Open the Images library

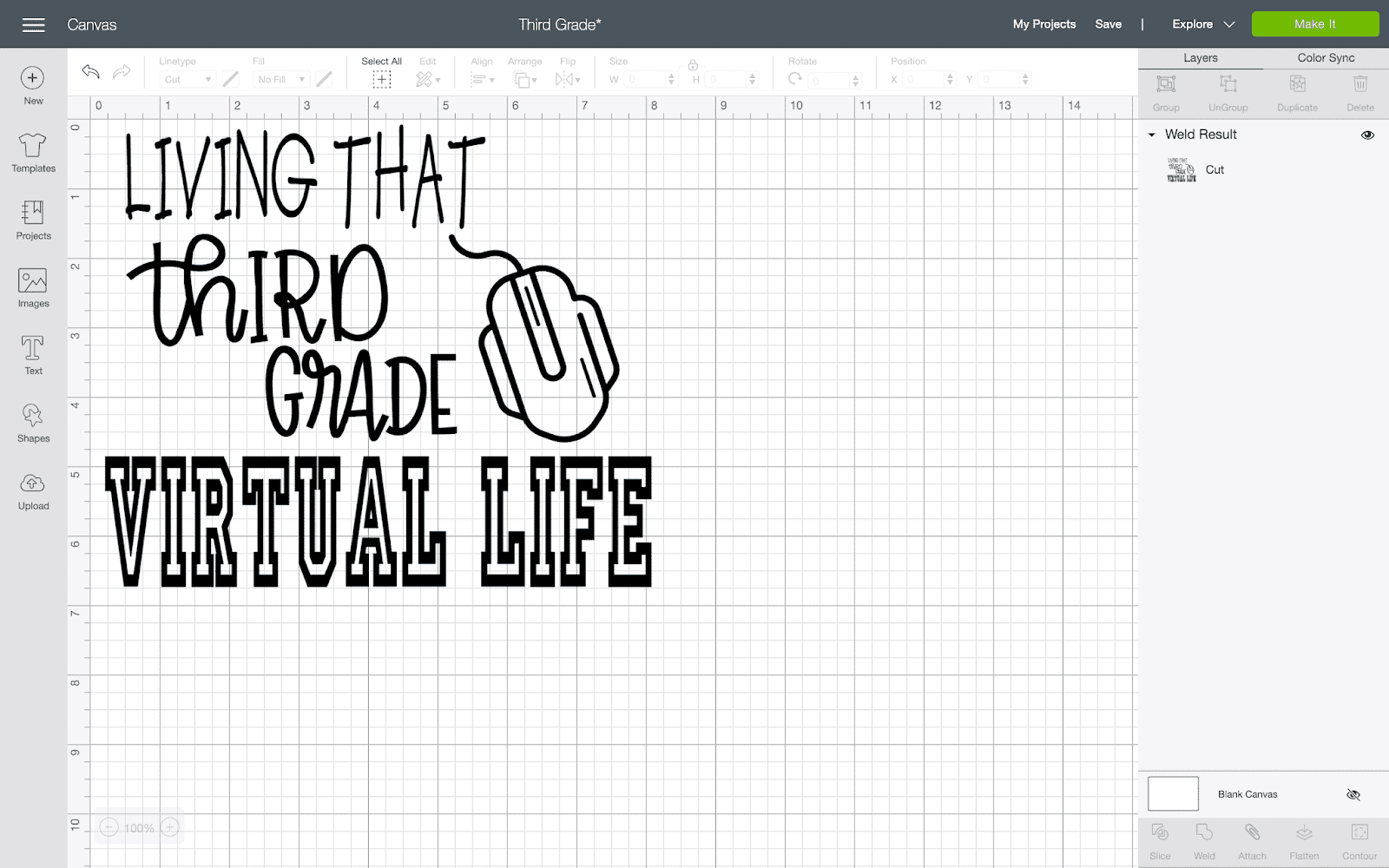pyautogui.click(x=33, y=288)
